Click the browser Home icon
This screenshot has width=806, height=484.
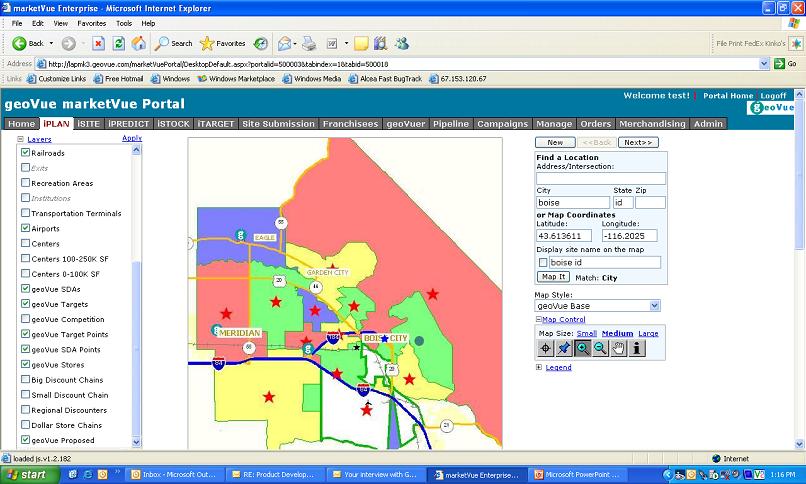[139, 44]
